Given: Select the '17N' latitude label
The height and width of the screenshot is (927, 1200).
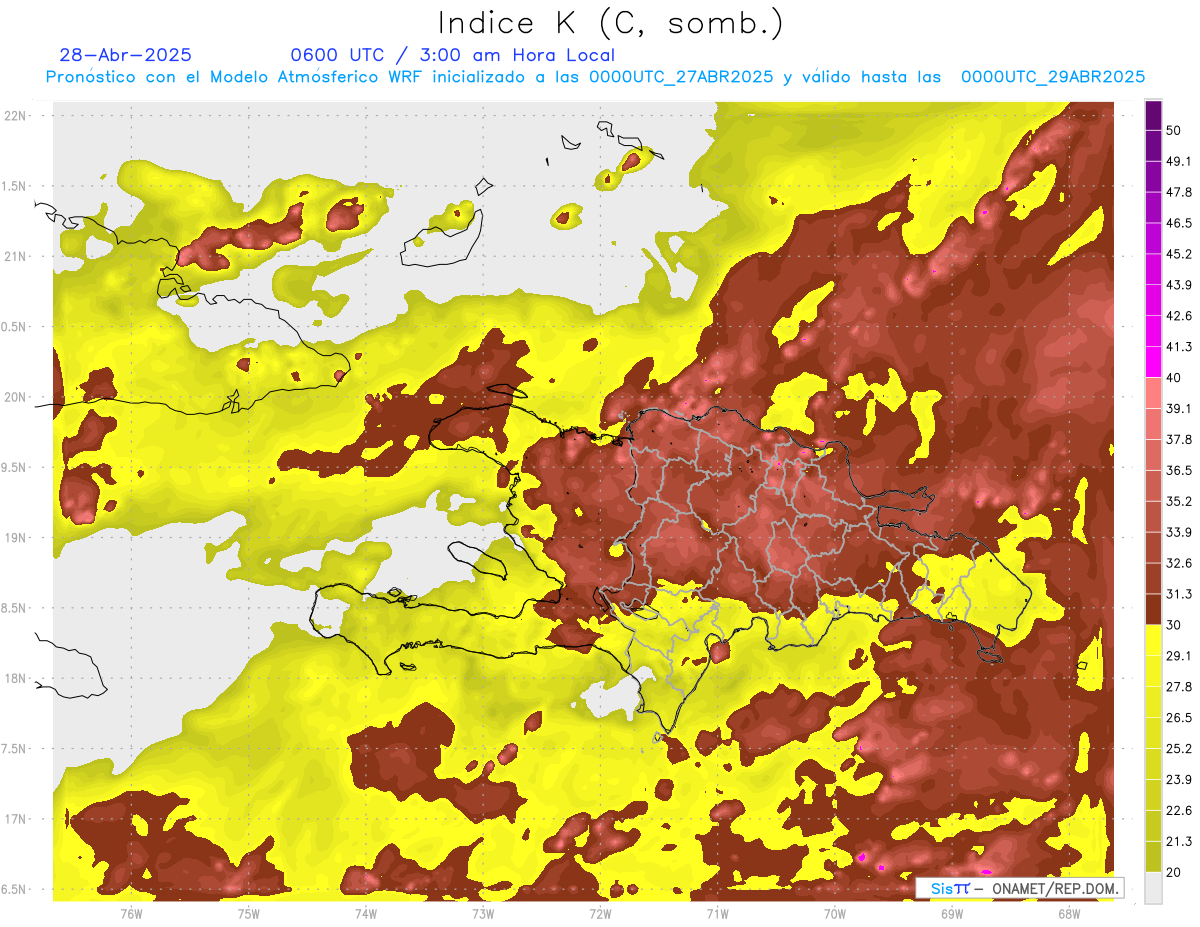Looking at the screenshot, I should tap(15, 819).
